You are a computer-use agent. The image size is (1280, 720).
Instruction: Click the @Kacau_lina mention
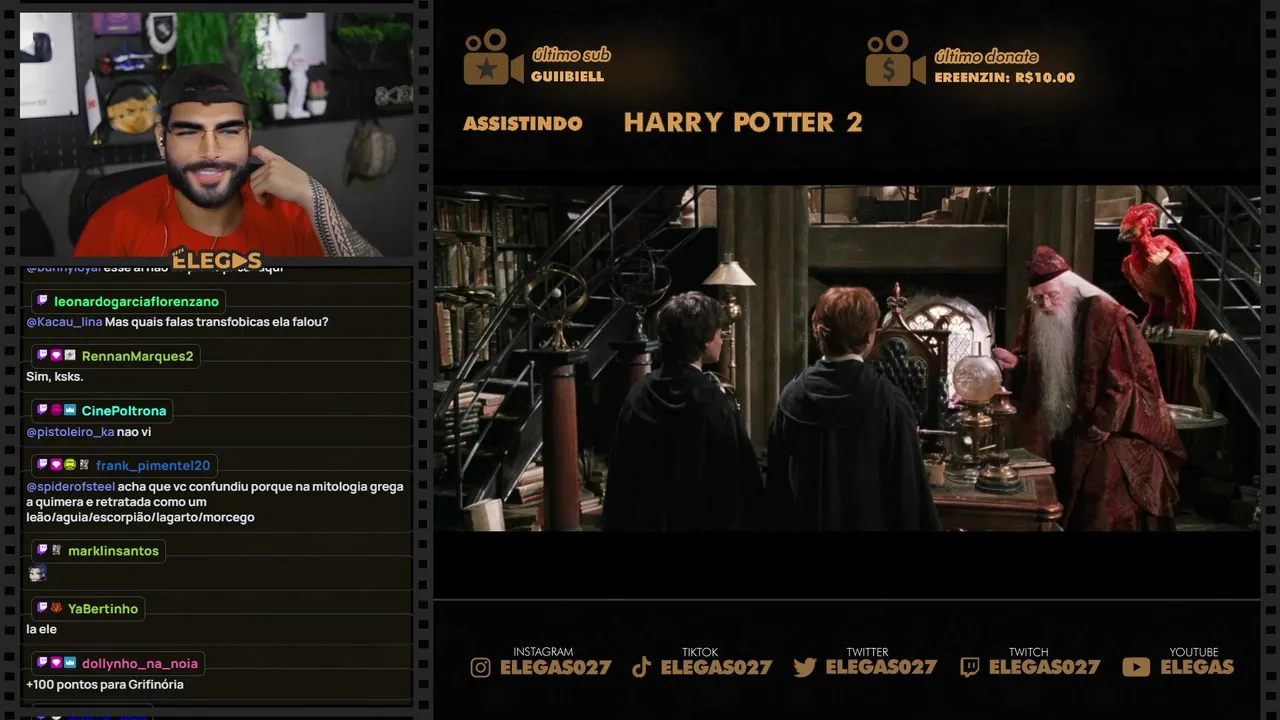point(64,322)
